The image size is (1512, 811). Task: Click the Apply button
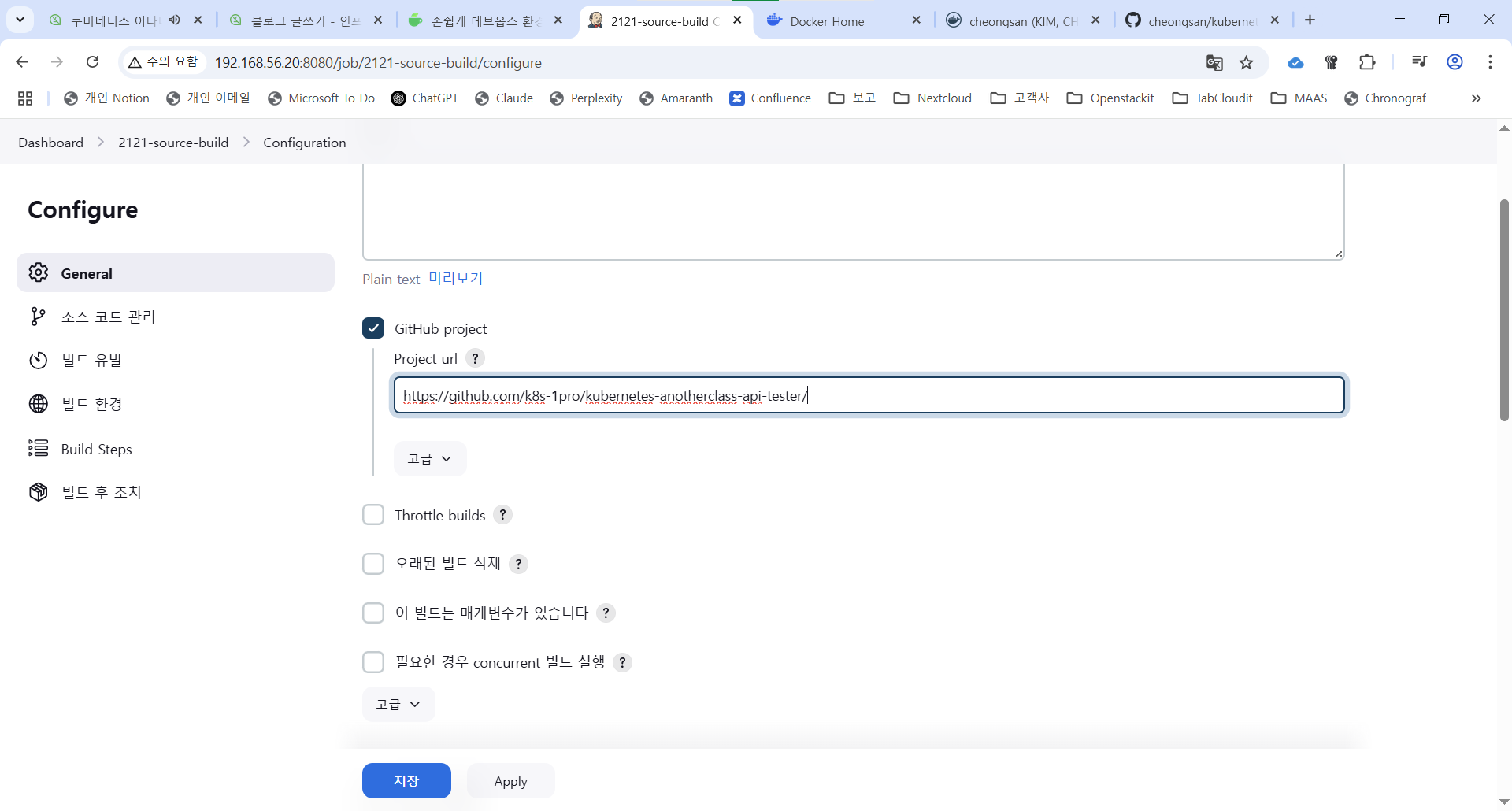[x=511, y=780]
